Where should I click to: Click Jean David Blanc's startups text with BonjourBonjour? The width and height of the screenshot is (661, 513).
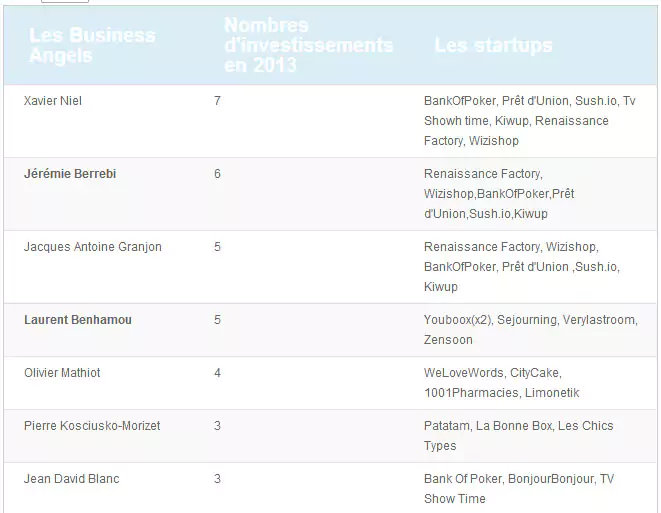click(x=518, y=489)
